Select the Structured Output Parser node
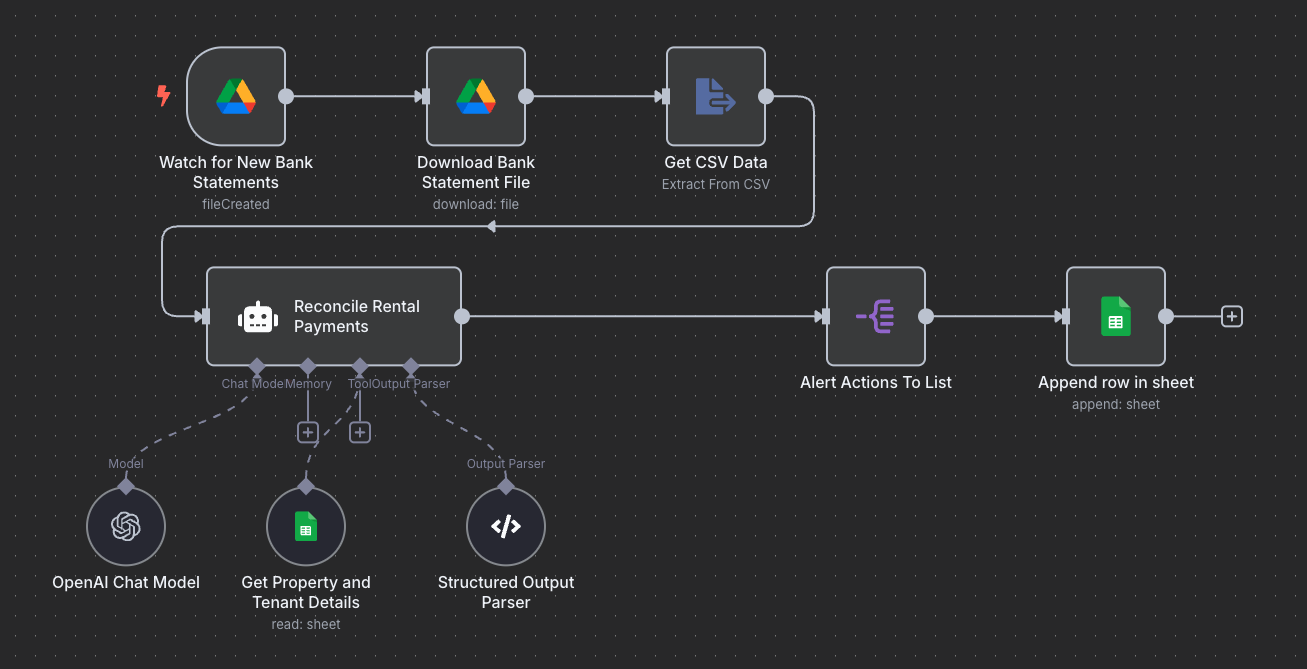 [506, 526]
